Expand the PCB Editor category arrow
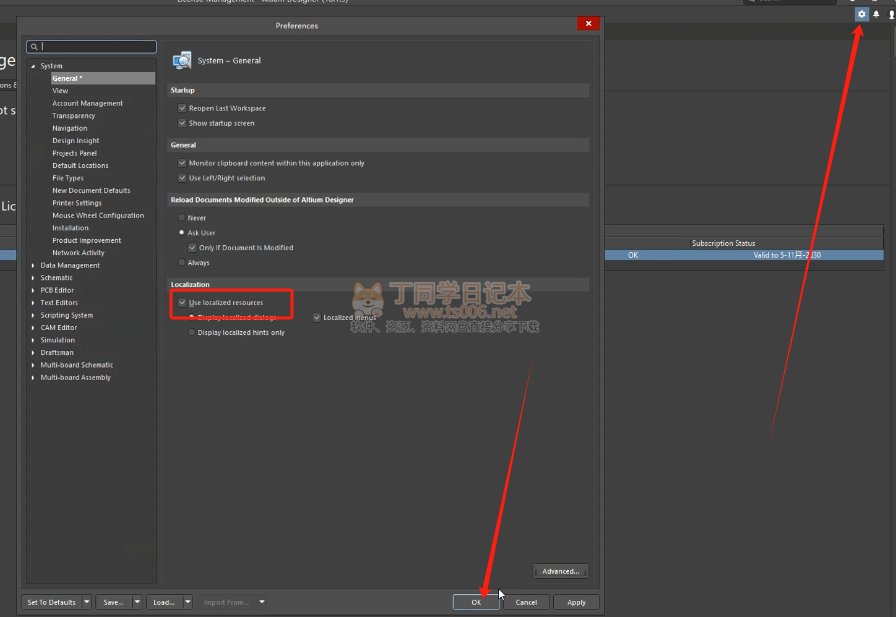 (x=33, y=290)
